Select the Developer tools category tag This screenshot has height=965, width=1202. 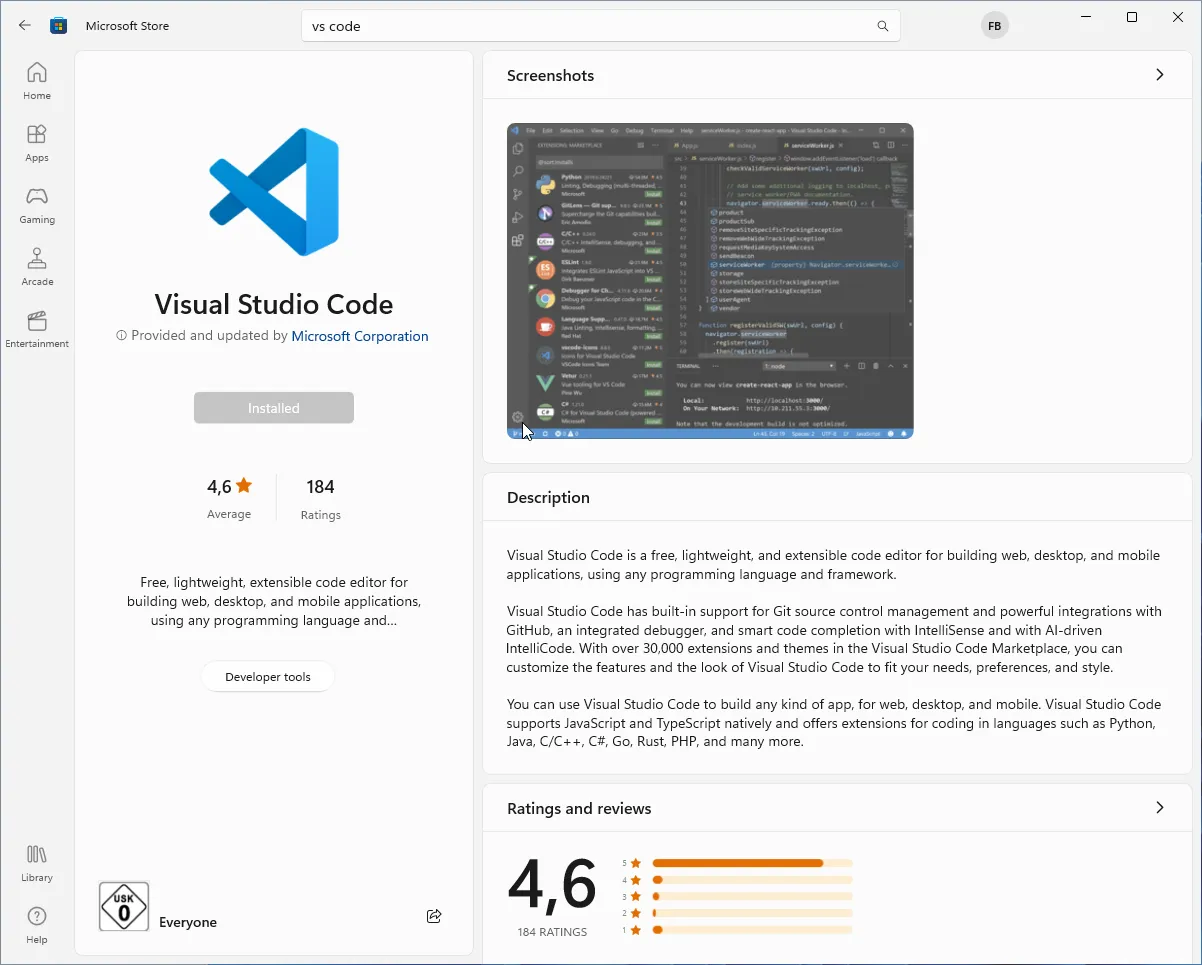268,676
